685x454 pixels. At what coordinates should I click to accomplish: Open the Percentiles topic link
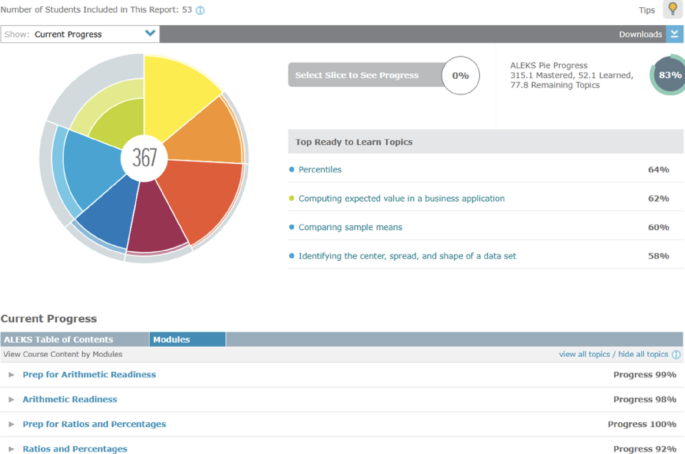click(x=321, y=170)
